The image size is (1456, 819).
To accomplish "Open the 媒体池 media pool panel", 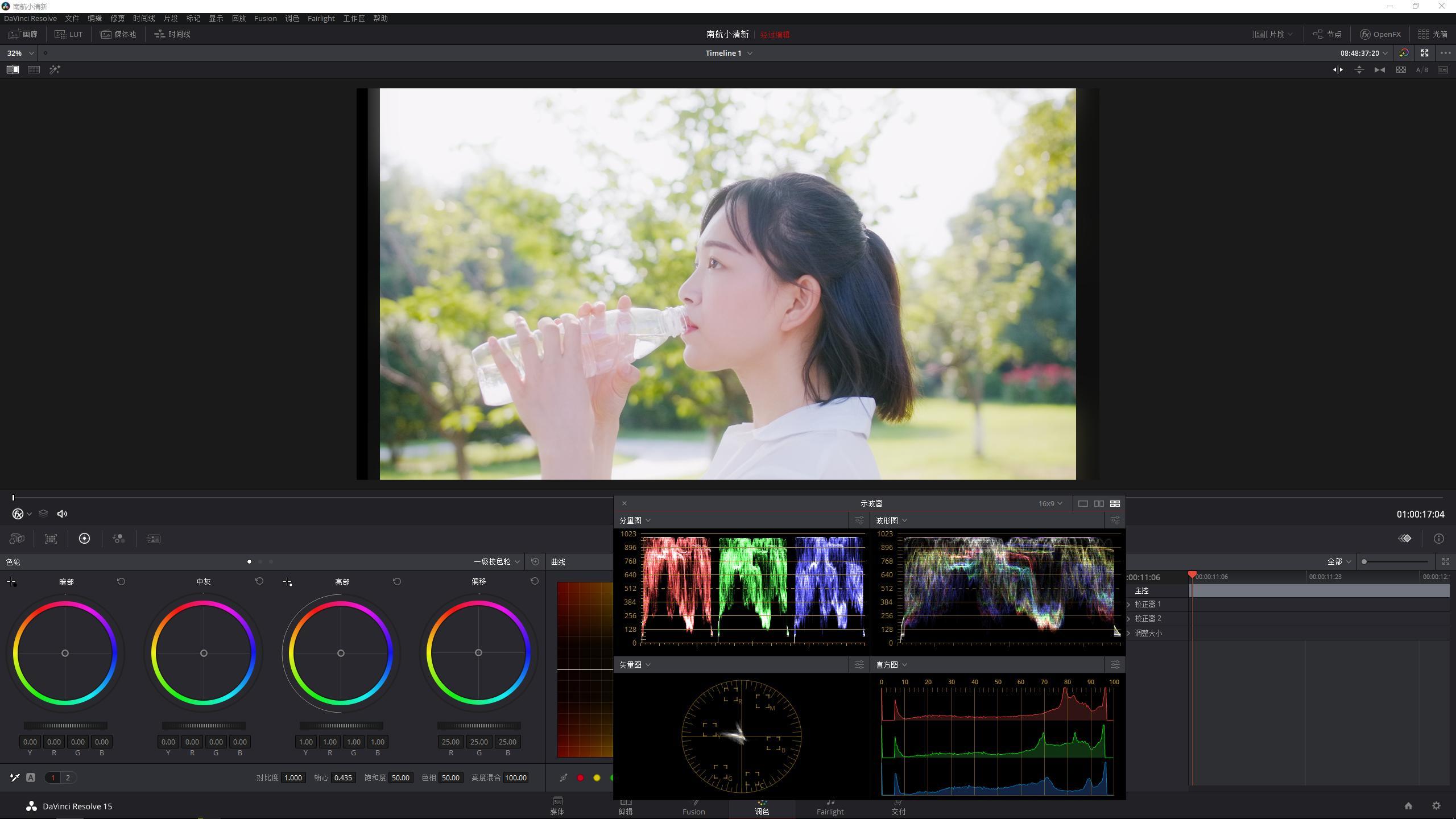I will point(118,34).
